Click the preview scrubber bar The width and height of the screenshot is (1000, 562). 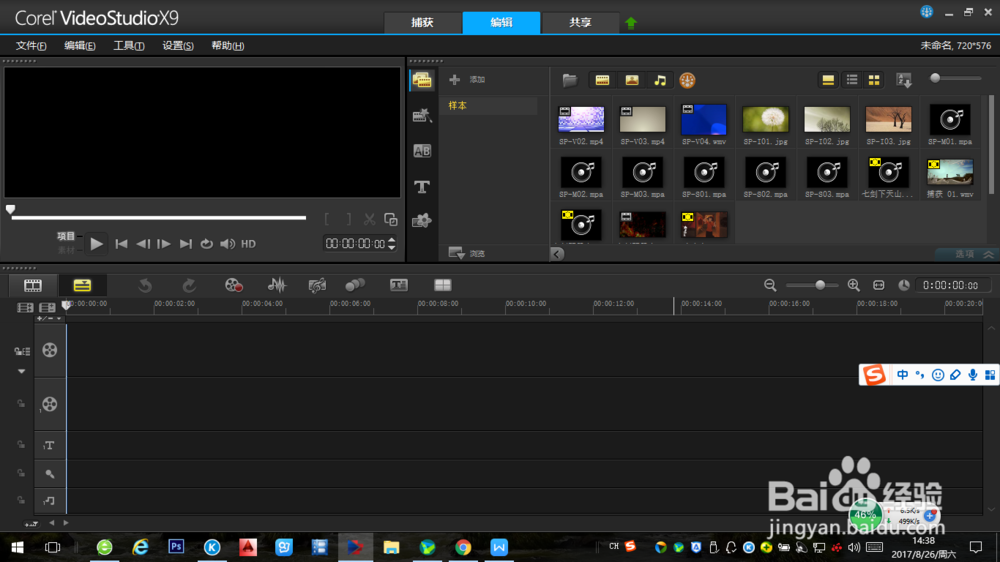click(158, 218)
